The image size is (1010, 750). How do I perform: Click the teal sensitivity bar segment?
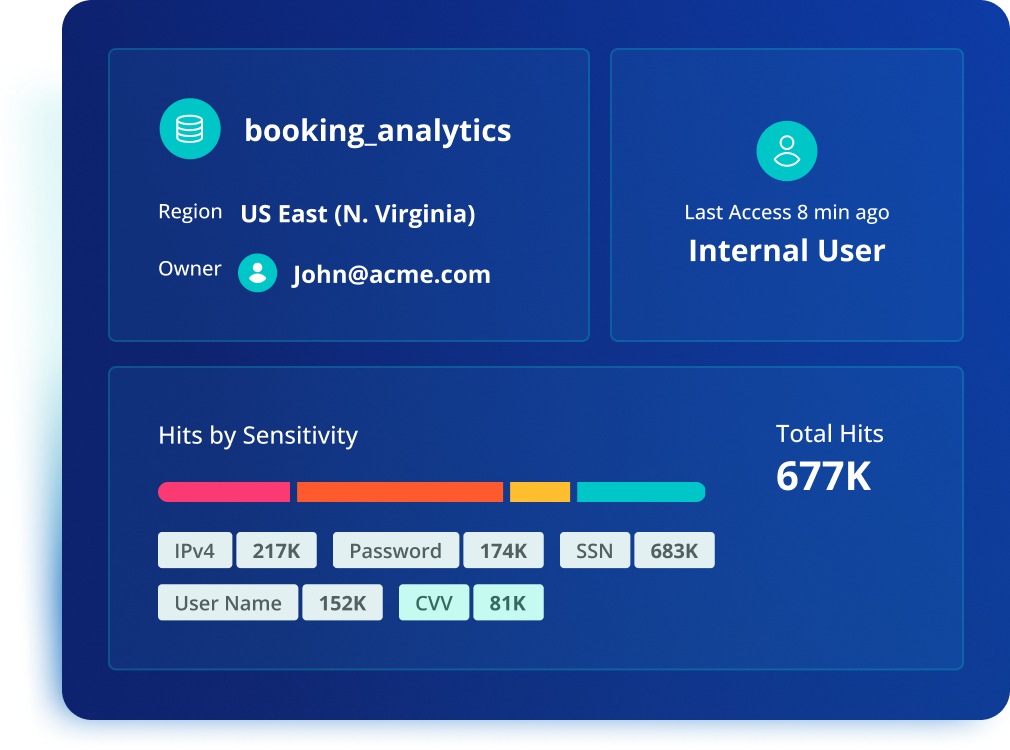pyautogui.click(x=641, y=492)
